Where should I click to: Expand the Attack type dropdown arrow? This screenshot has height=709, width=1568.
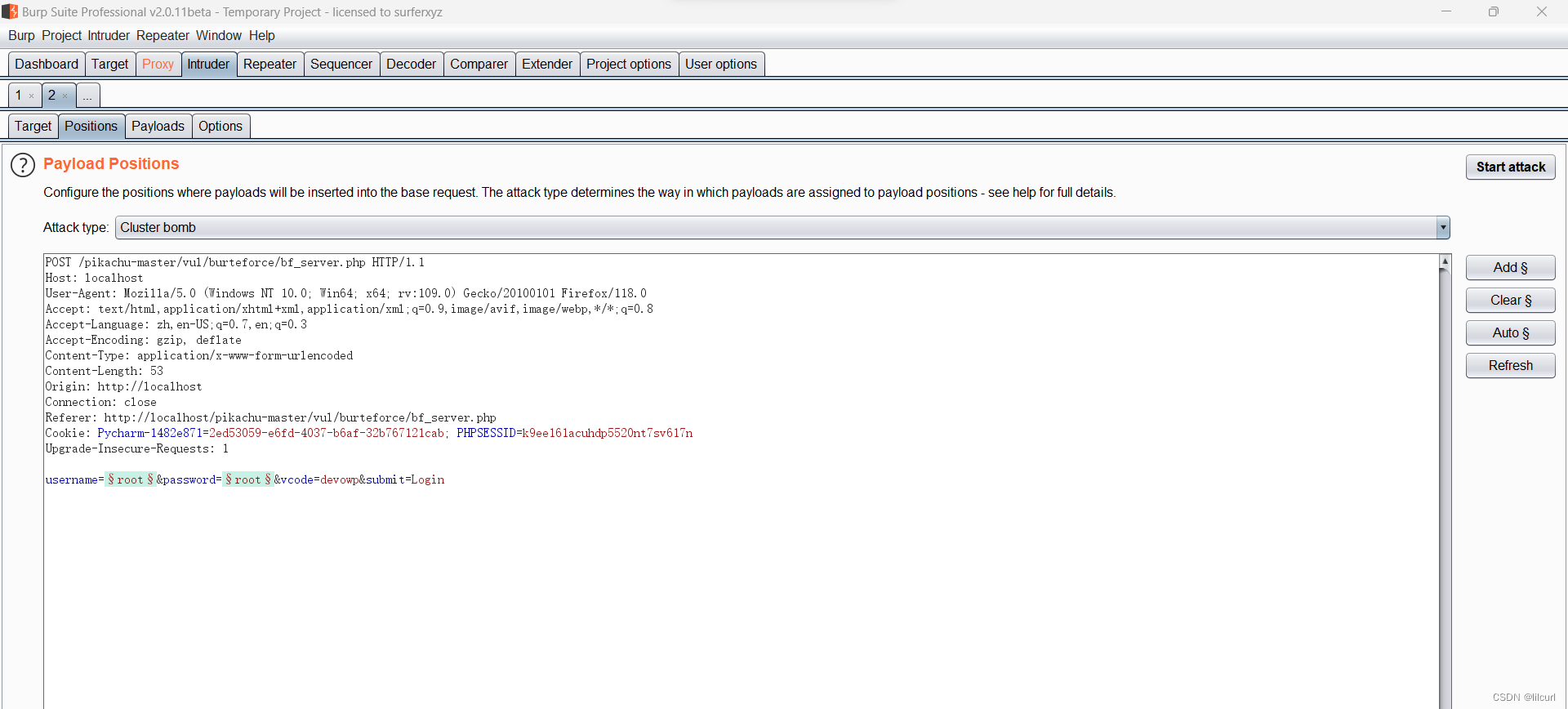pyautogui.click(x=1443, y=228)
